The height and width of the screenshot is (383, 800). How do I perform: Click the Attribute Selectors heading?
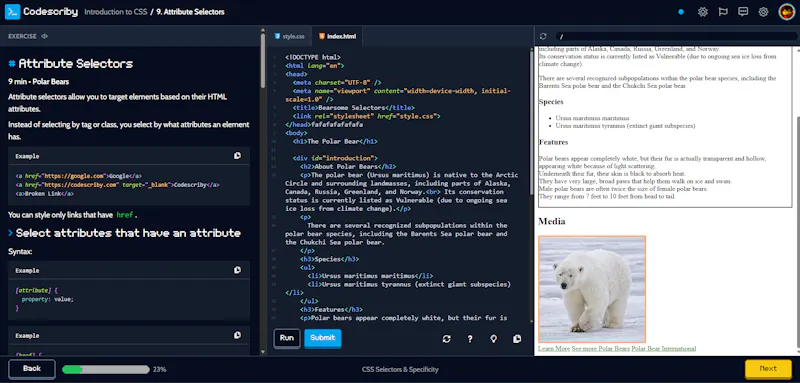[x=76, y=64]
